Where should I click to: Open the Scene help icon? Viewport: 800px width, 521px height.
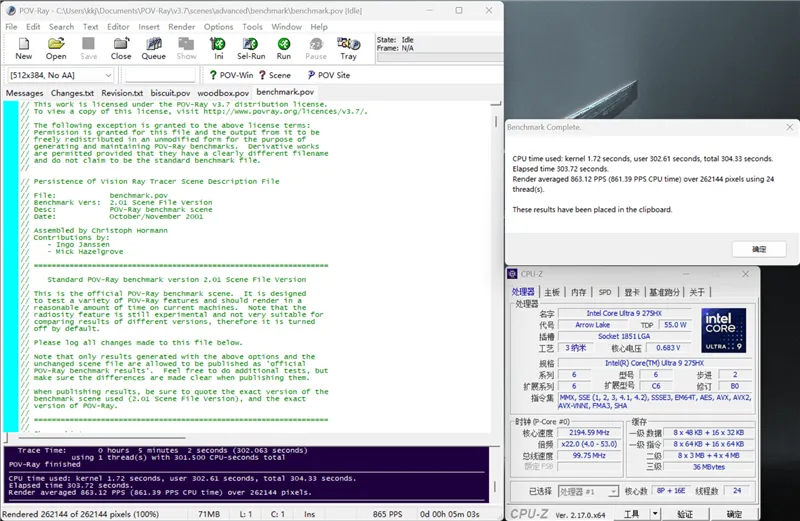pos(275,75)
